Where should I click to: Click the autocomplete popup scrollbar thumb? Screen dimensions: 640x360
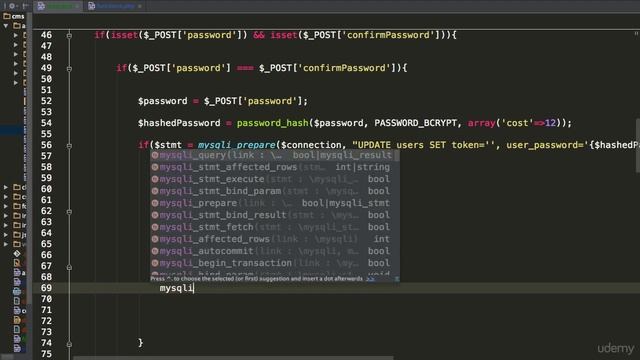click(x=396, y=156)
